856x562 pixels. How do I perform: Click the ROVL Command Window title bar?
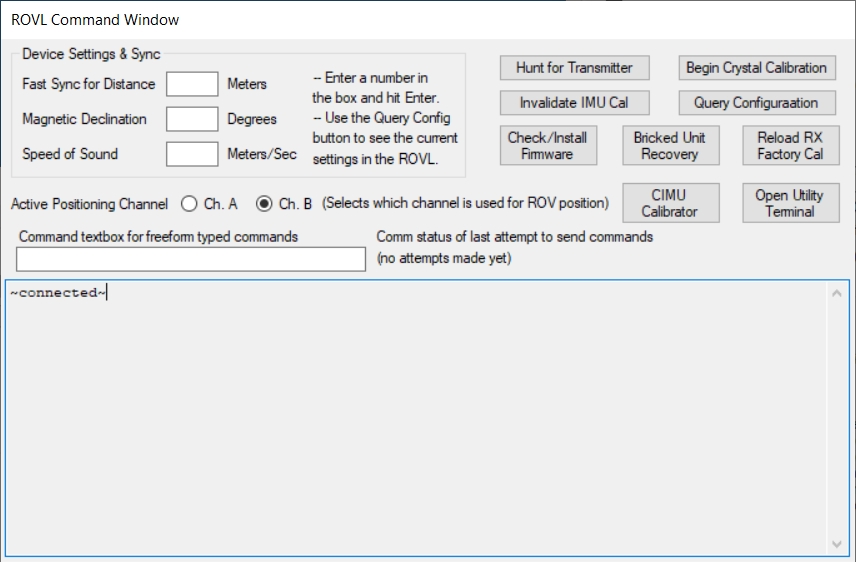[x=400, y=19]
